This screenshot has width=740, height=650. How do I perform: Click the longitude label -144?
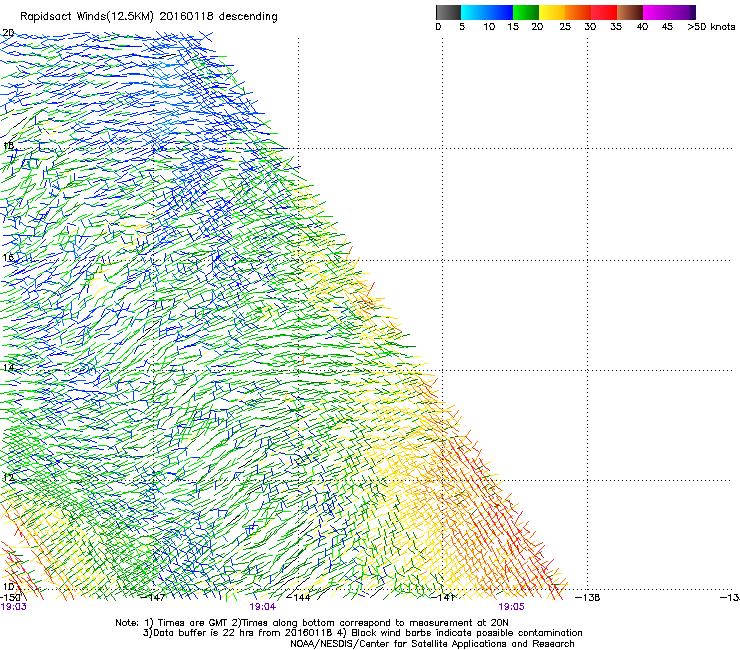[299, 598]
